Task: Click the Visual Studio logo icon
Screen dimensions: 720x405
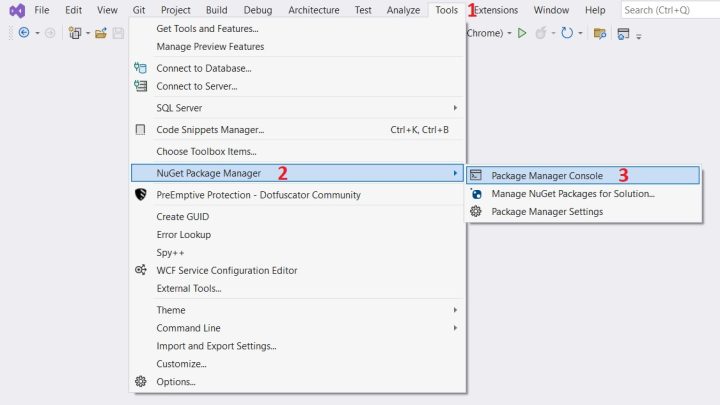Action: click(17, 10)
